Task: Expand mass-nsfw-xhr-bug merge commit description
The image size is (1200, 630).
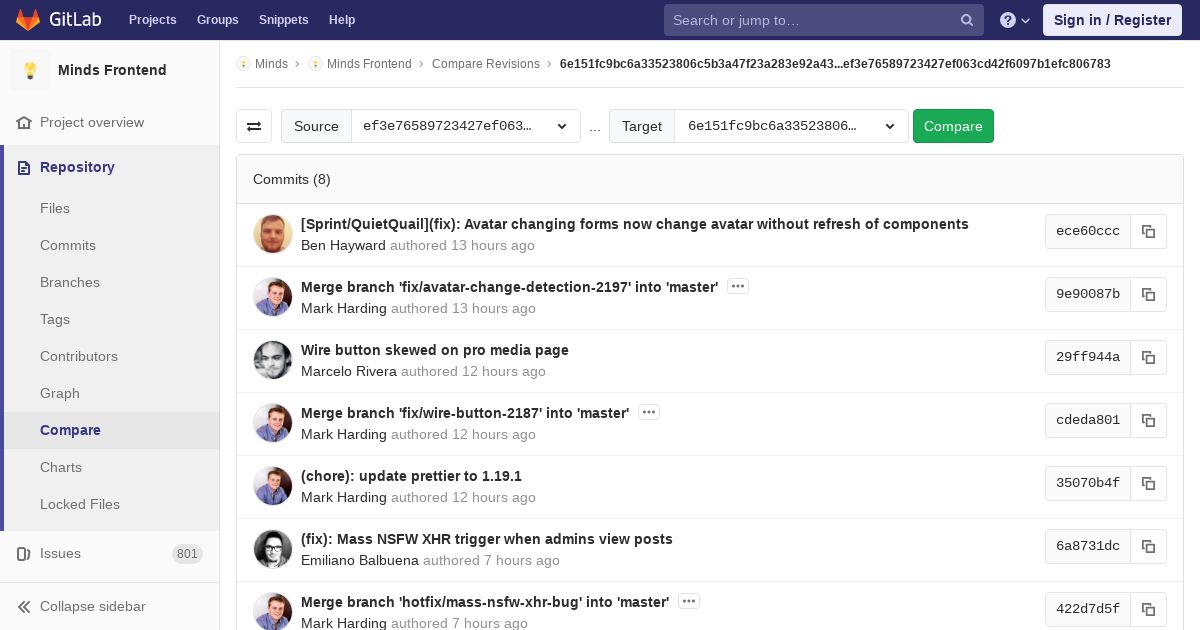Action: pyautogui.click(x=689, y=602)
